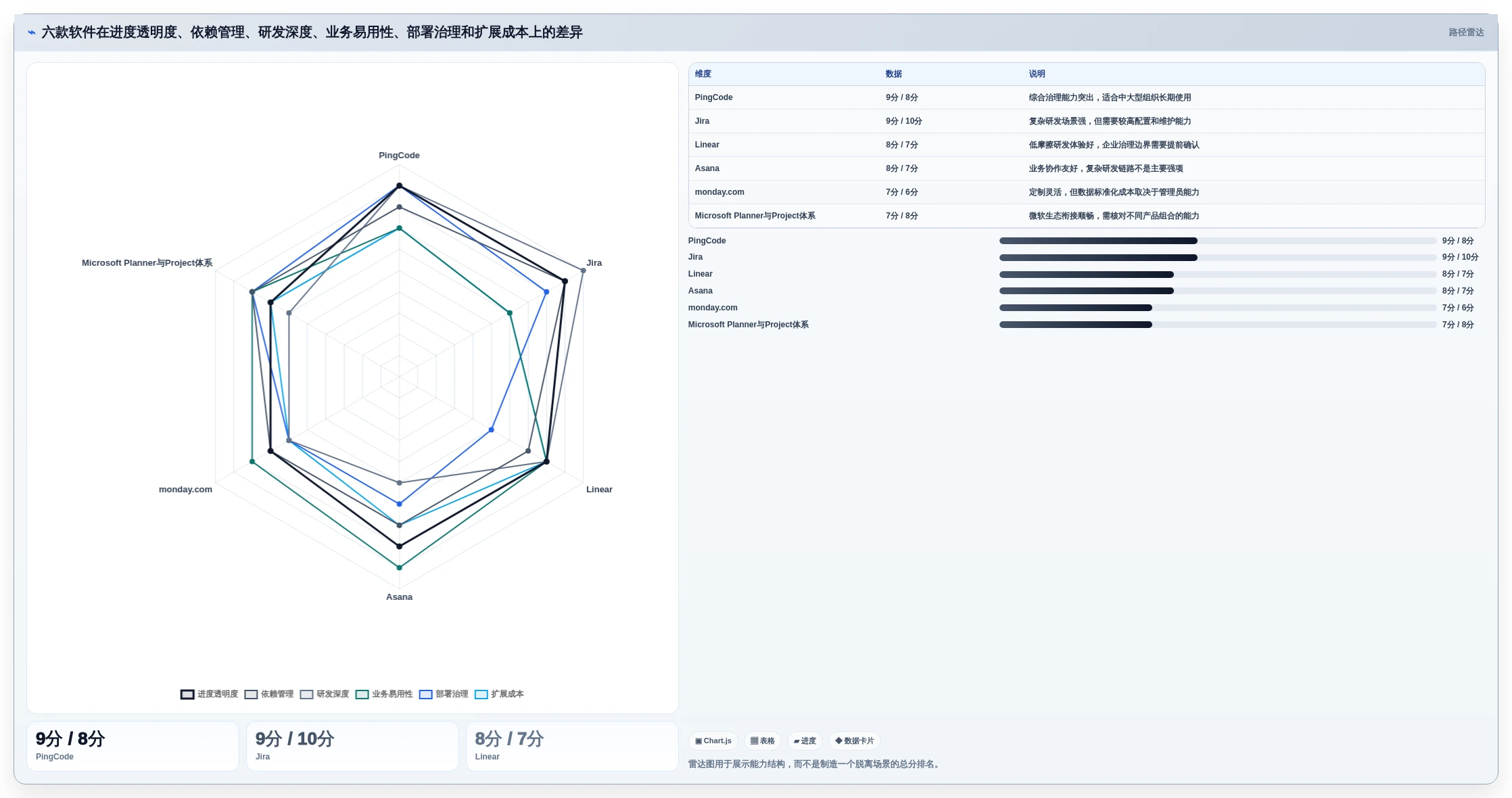Click the monday.com progress bar
This screenshot has width=1512, height=798.
(1218, 308)
